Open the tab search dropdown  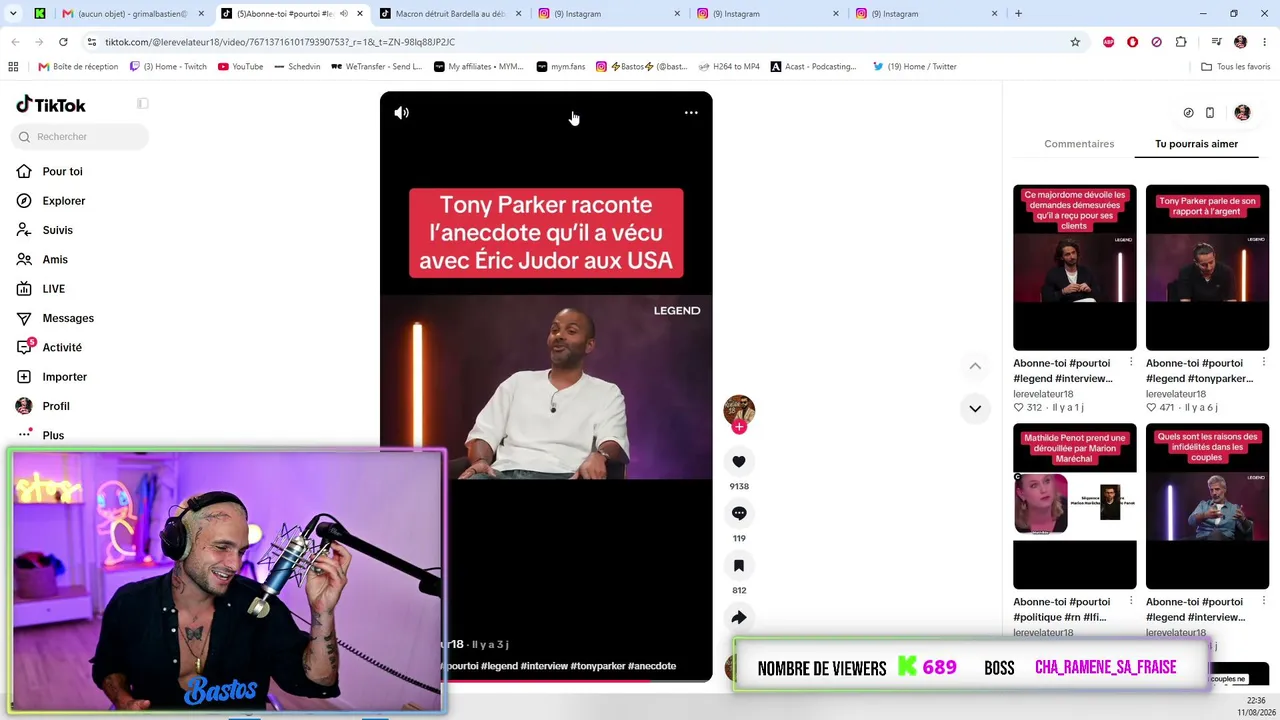(x=13, y=14)
